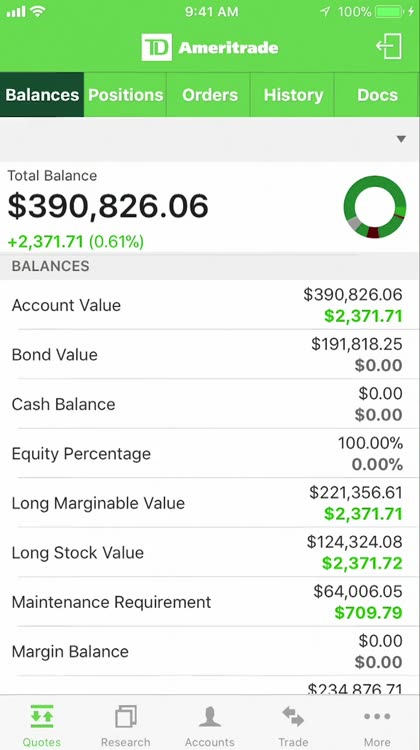Image resolution: width=420 pixels, height=750 pixels.
Task: Switch to the Positions tab
Action: pyautogui.click(x=125, y=95)
